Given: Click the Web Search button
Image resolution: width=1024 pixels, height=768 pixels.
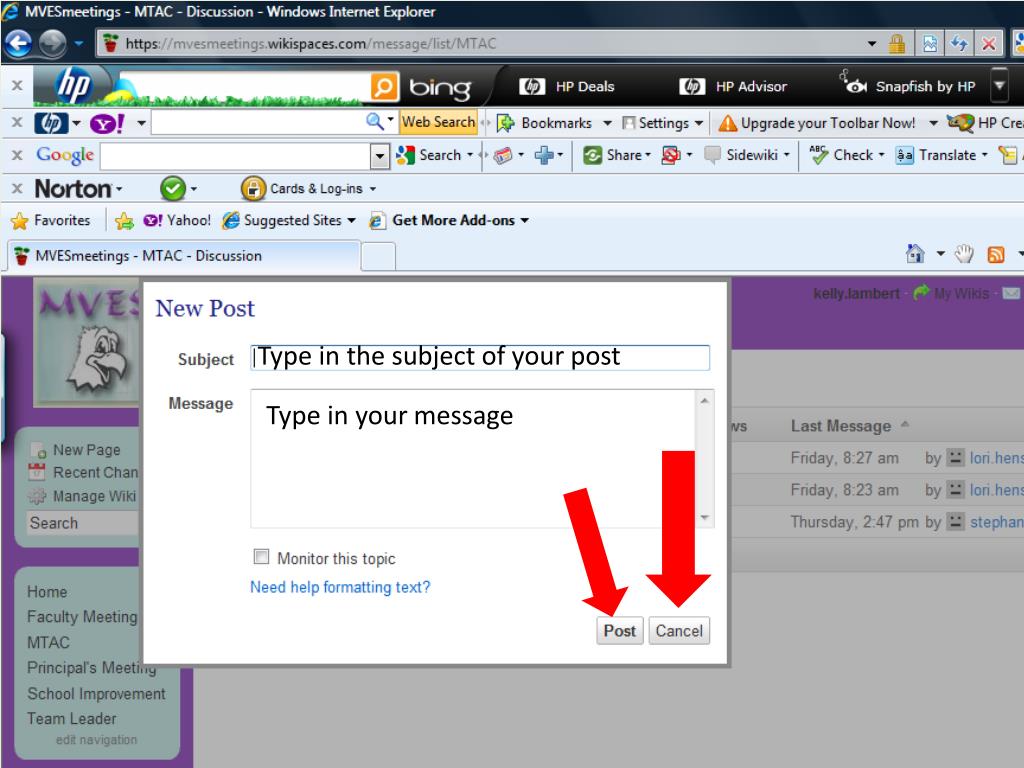Looking at the screenshot, I should point(438,122).
